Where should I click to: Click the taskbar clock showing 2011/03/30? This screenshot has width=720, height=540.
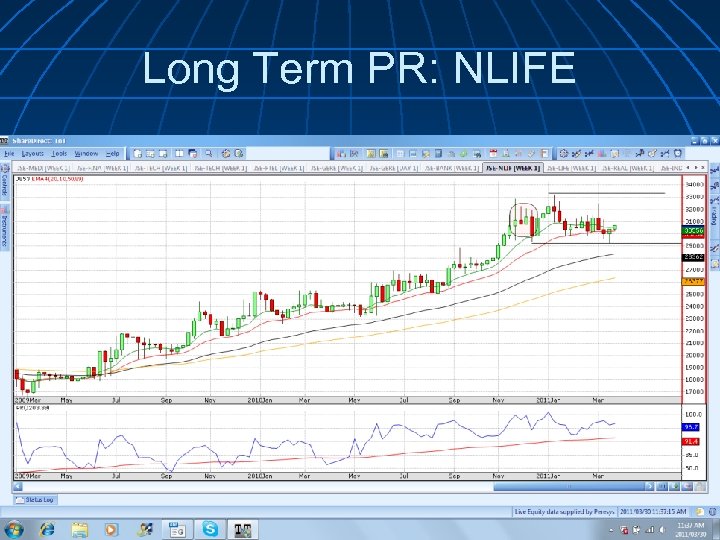(x=691, y=529)
